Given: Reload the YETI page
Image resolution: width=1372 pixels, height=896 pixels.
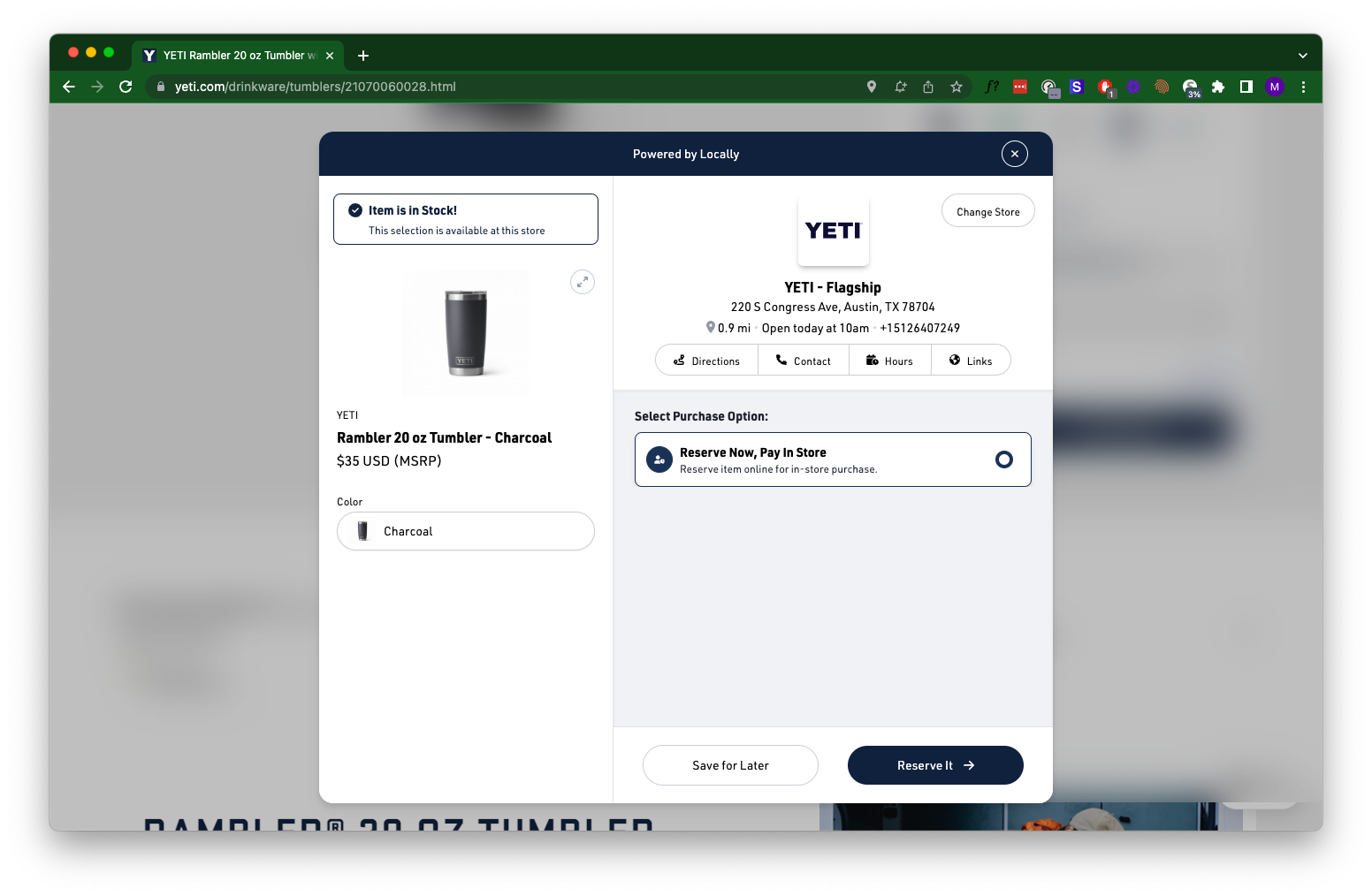Looking at the screenshot, I should click(x=126, y=87).
